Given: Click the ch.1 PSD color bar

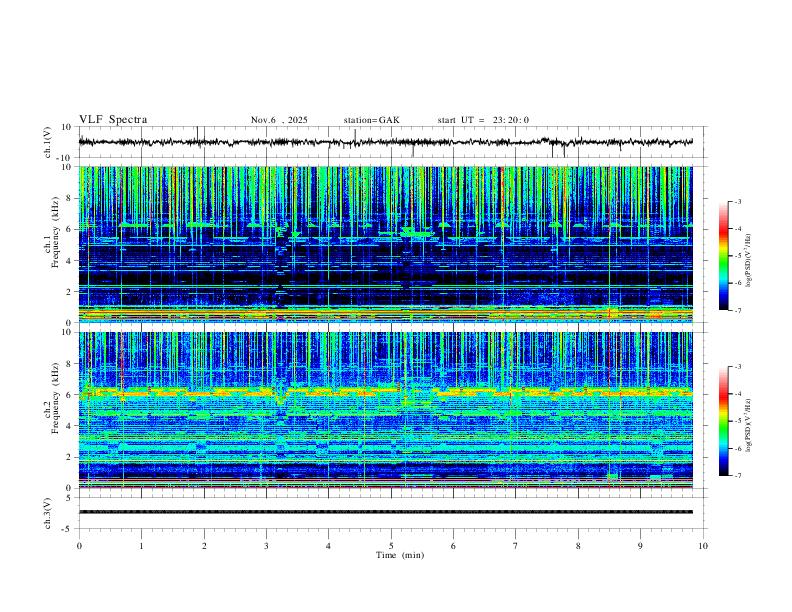Looking at the screenshot, I should (x=724, y=256).
